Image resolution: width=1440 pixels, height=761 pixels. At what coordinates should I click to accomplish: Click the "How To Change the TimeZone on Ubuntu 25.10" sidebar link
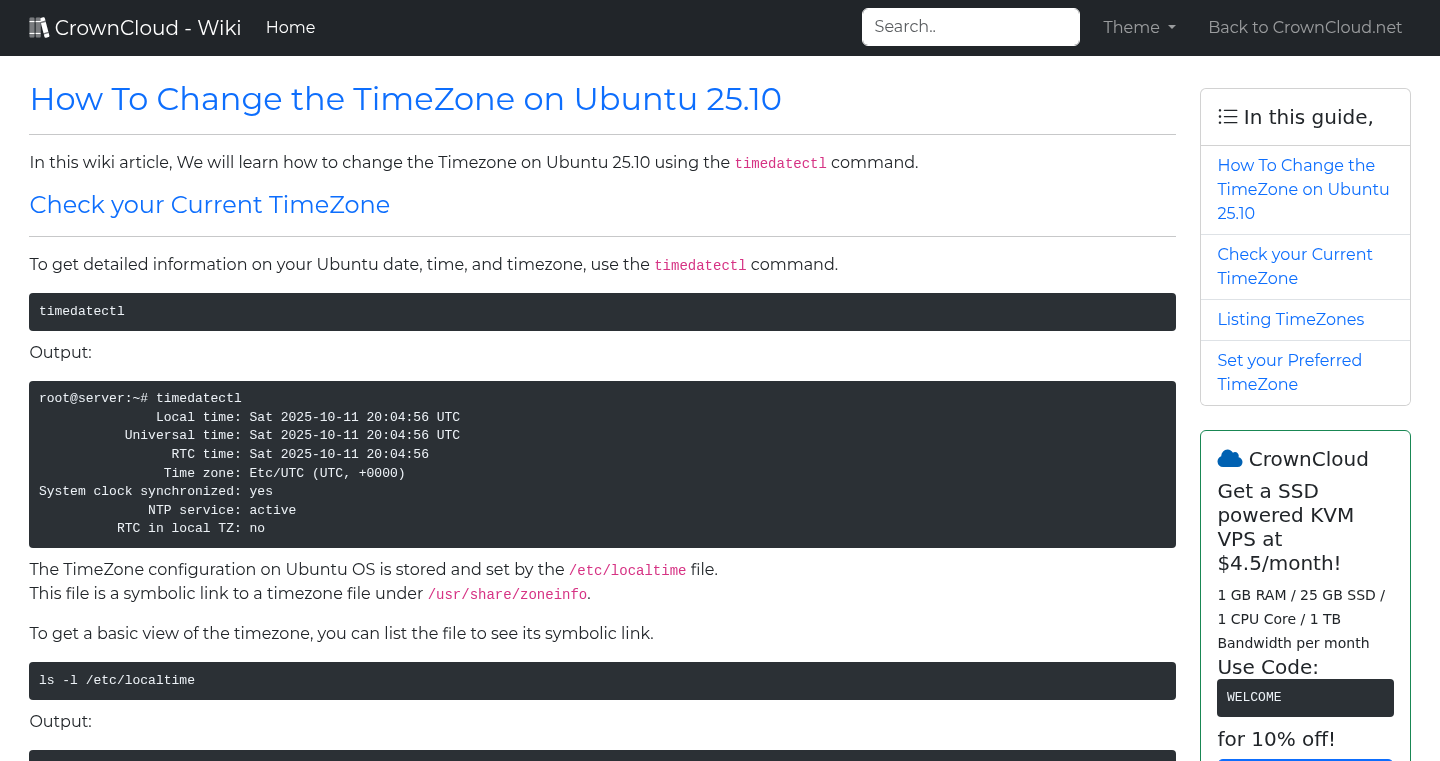[1303, 189]
